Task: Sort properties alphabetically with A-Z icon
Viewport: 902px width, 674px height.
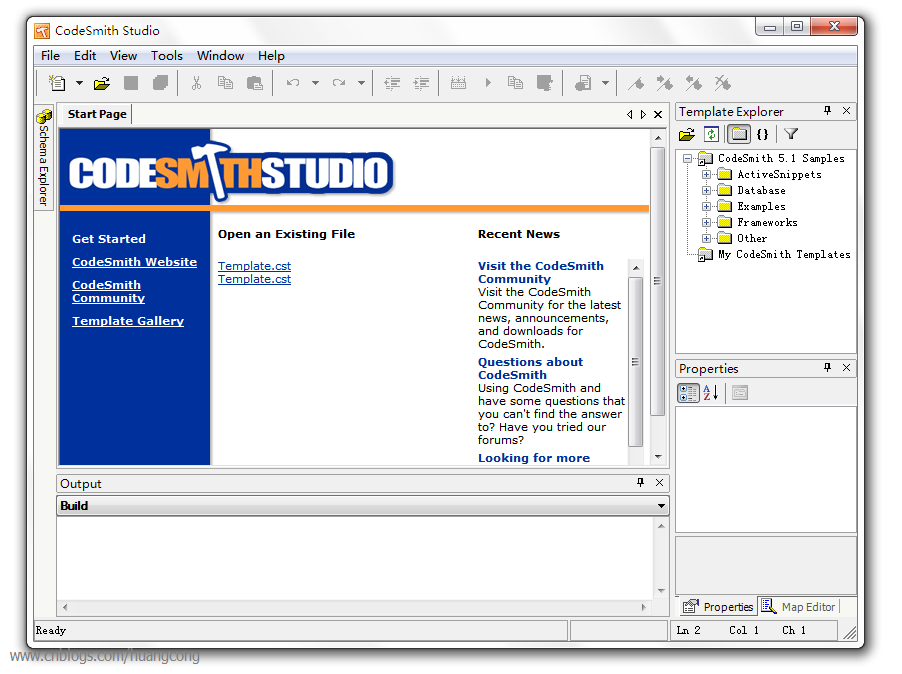Action: click(x=711, y=393)
